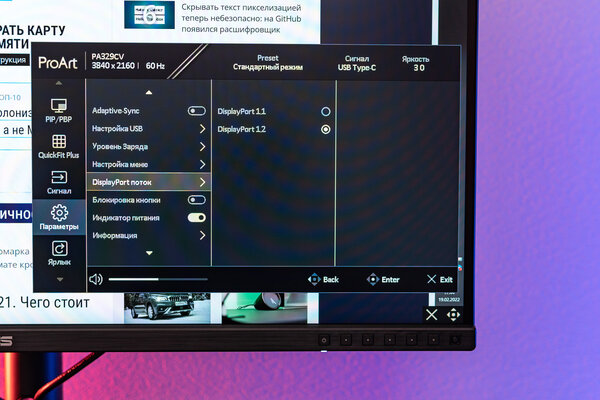Select the DisplayPort 1.1 option label
The height and width of the screenshot is (400, 600).
tap(241, 111)
